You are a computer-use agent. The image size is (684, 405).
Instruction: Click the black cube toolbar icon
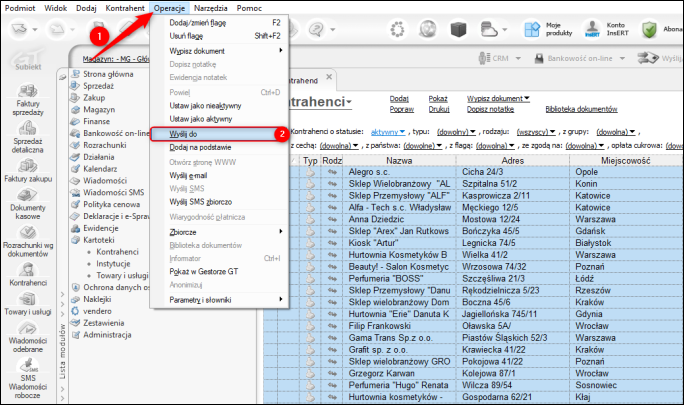pos(458,29)
